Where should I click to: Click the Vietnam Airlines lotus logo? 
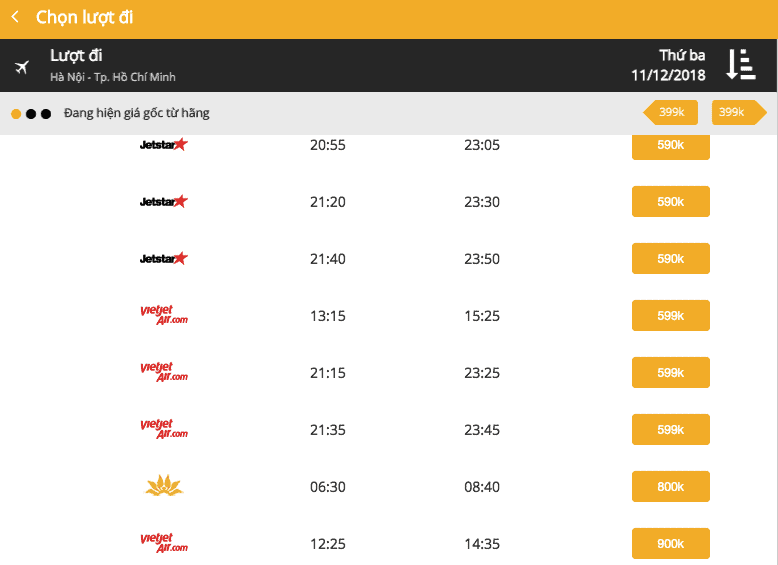tap(164, 486)
